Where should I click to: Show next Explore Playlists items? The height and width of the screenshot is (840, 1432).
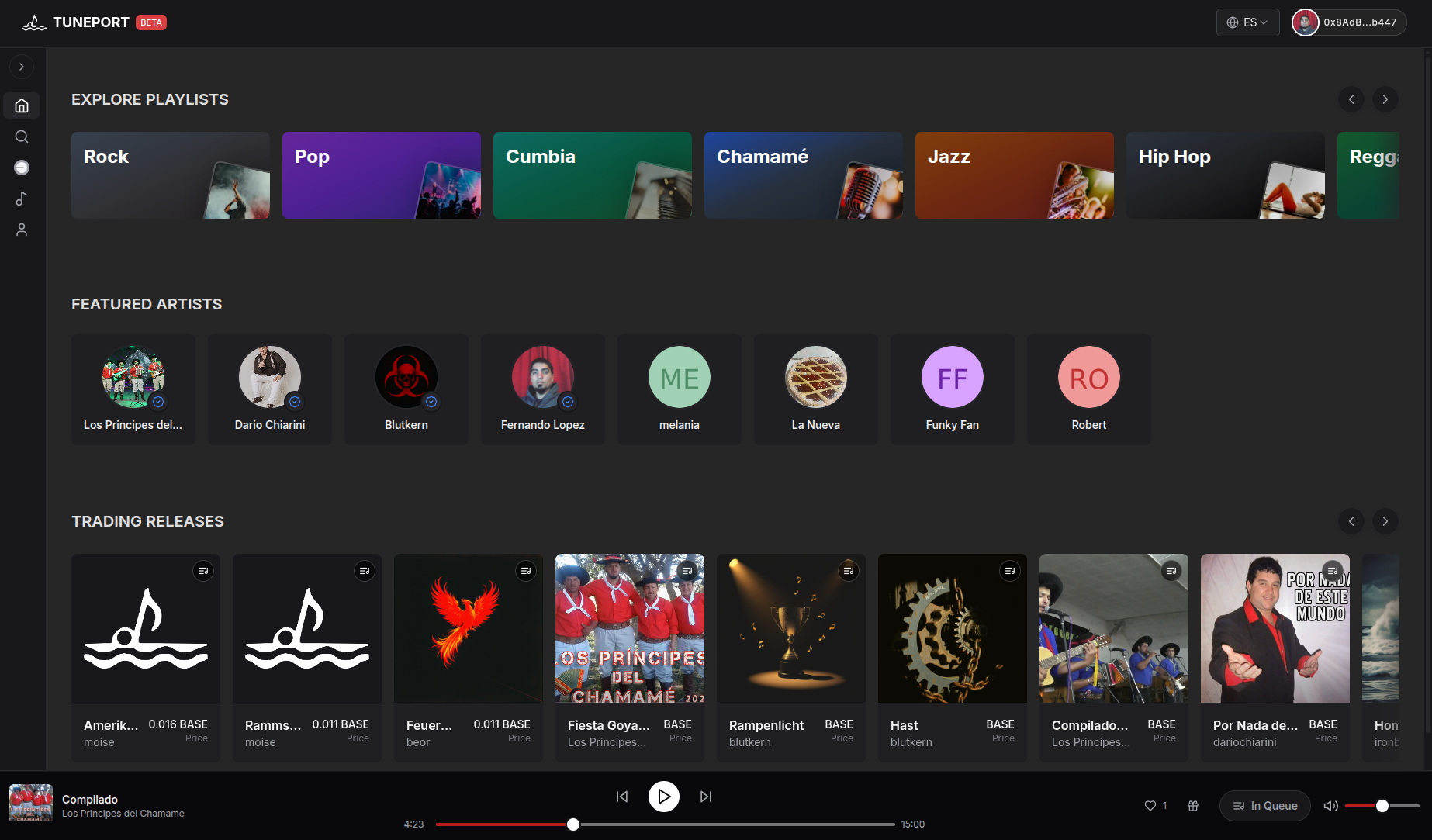coord(1385,99)
